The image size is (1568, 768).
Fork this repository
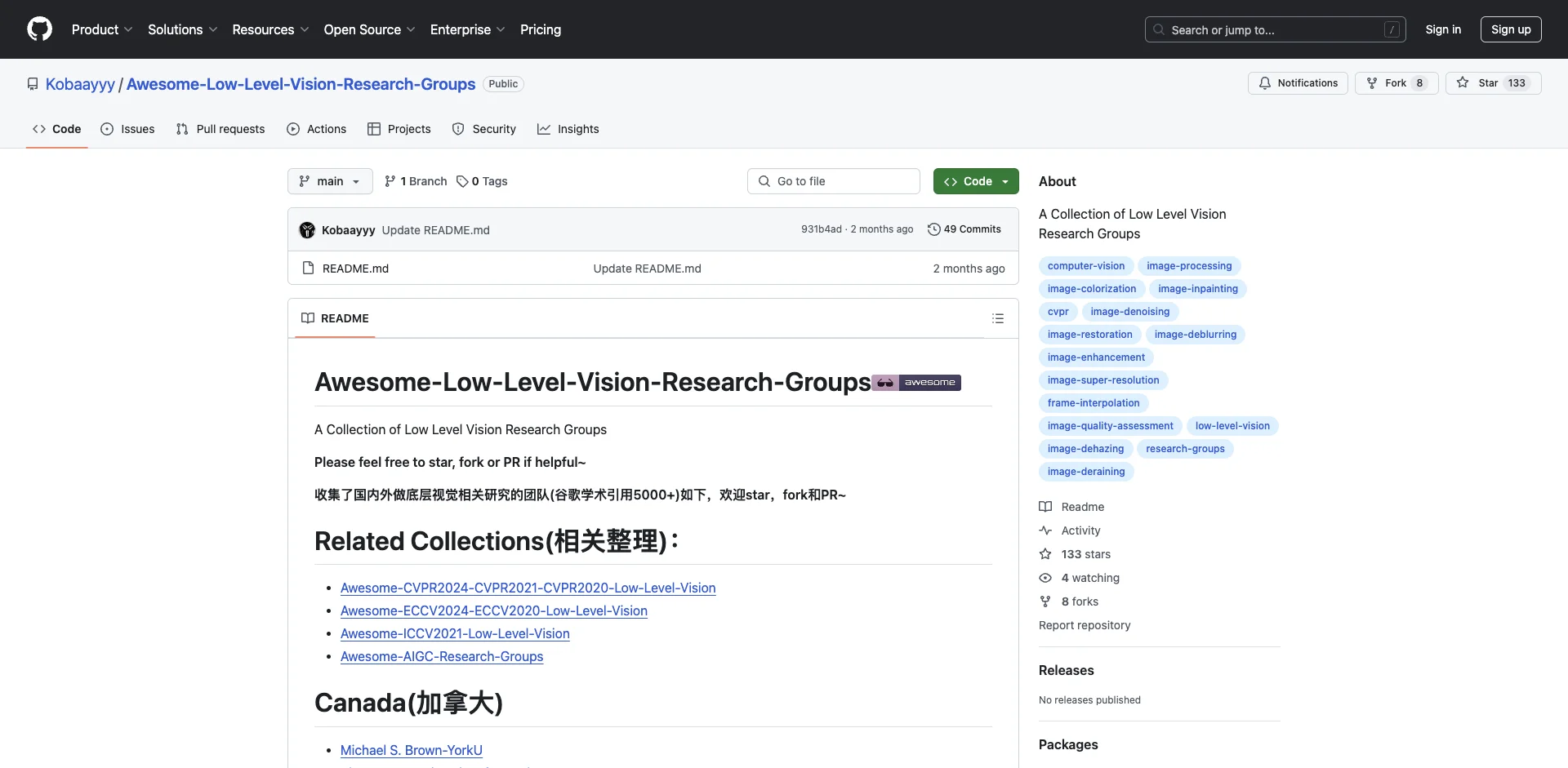1396,83
